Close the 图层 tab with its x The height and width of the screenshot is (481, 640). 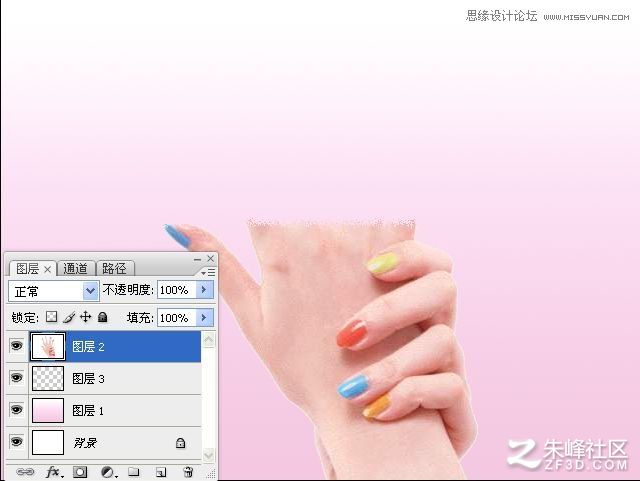[x=47, y=269]
